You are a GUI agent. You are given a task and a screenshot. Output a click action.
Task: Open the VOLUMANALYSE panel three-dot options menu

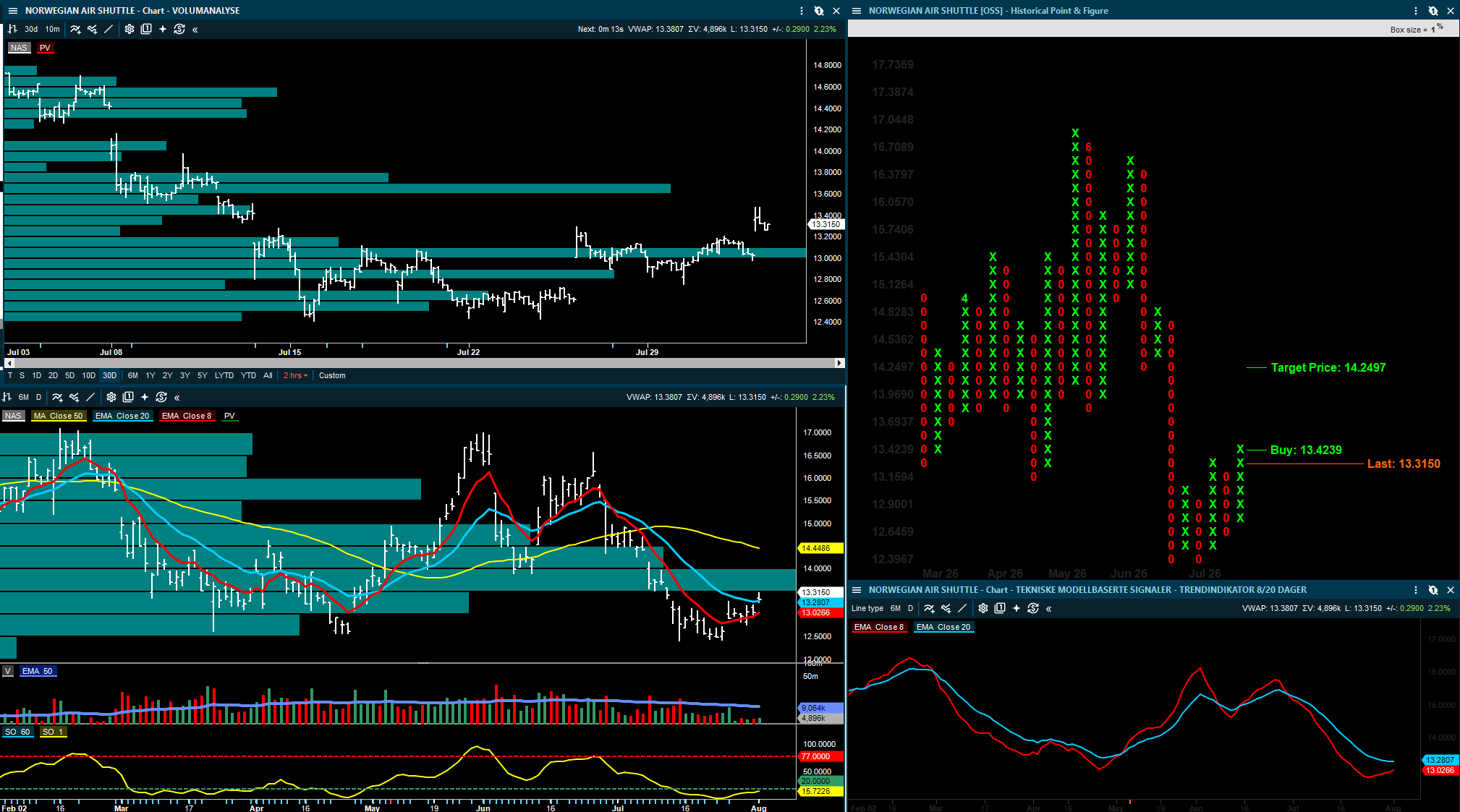pos(802,11)
